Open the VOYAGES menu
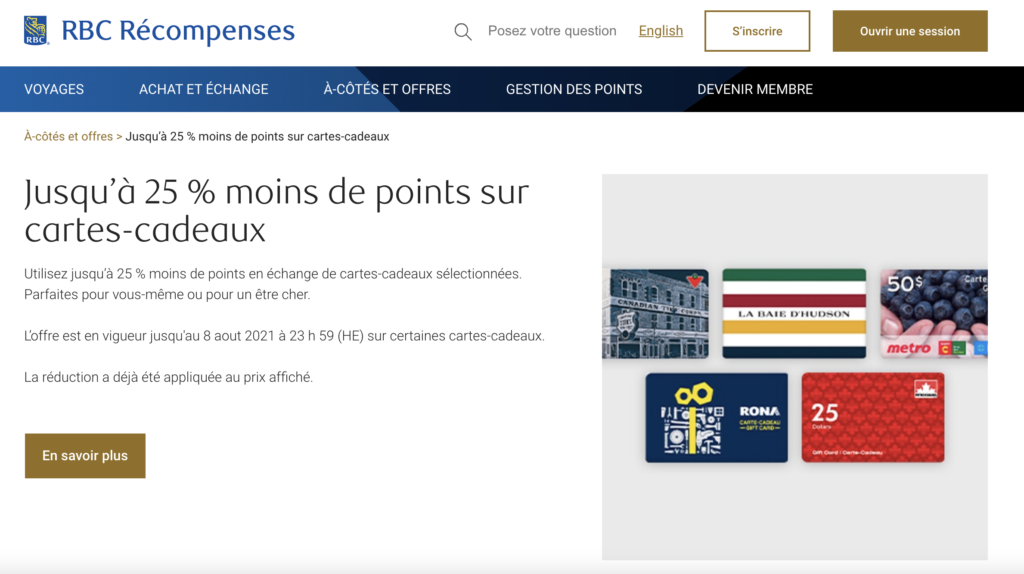 (x=54, y=89)
